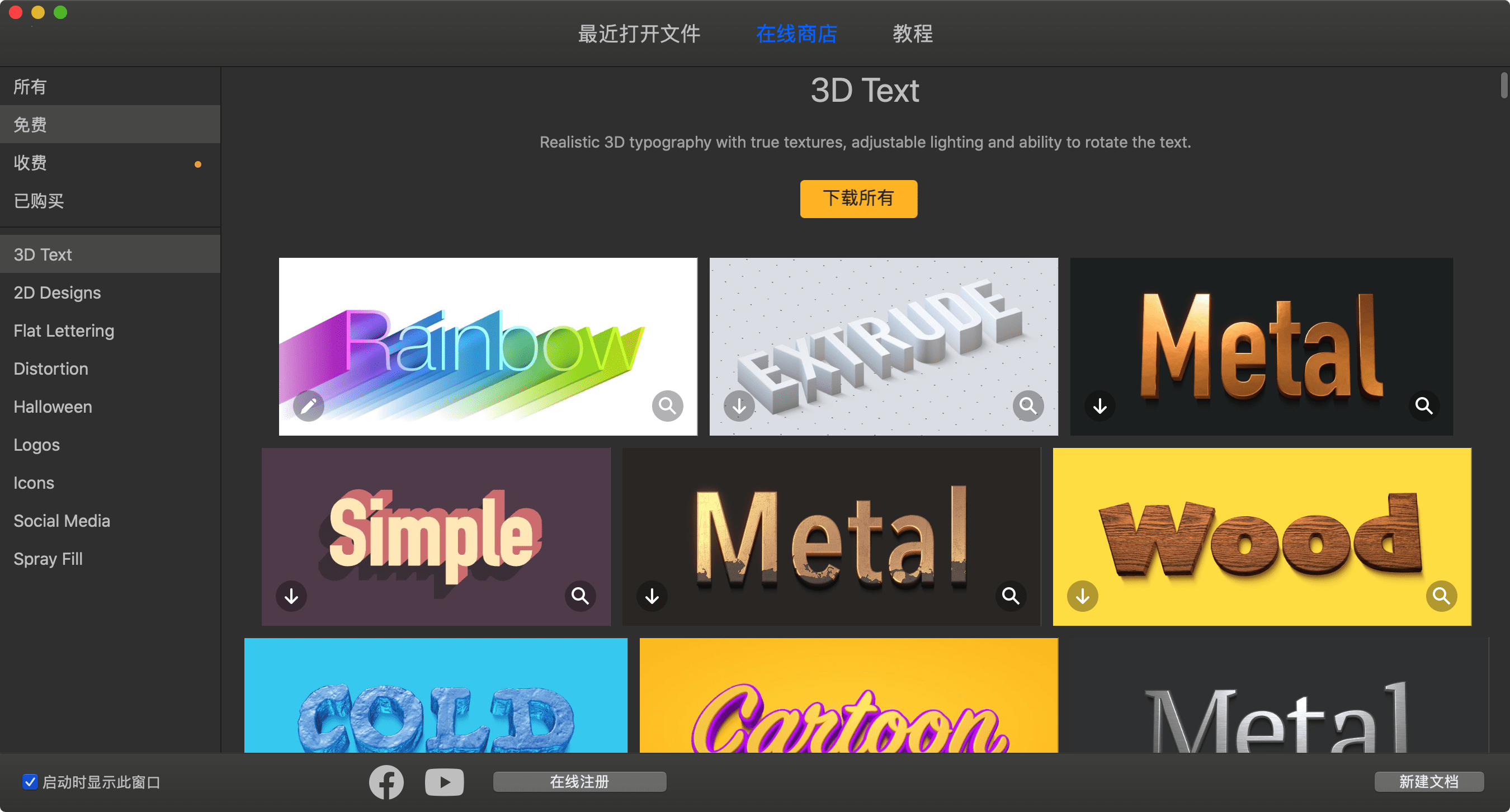Select the Logos category

pyautogui.click(x=110, y=445)
